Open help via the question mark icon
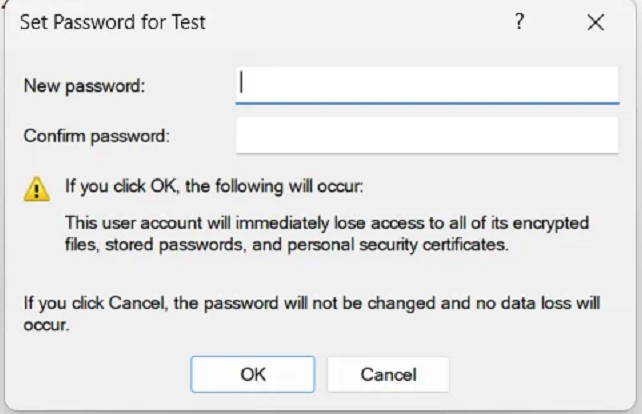This screenshot has height=414, width=642. tap(519, 22)
